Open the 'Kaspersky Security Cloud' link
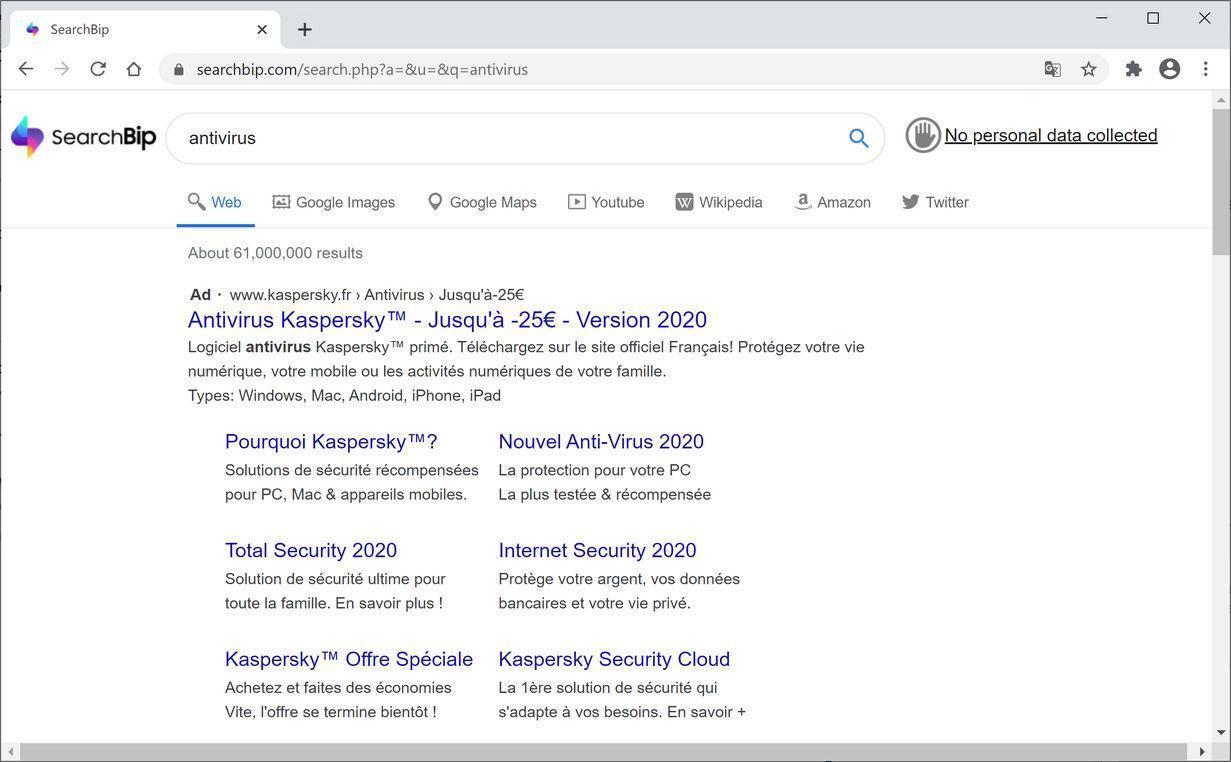The height and width of the screenshot is (762, 1231). (614, 660)
